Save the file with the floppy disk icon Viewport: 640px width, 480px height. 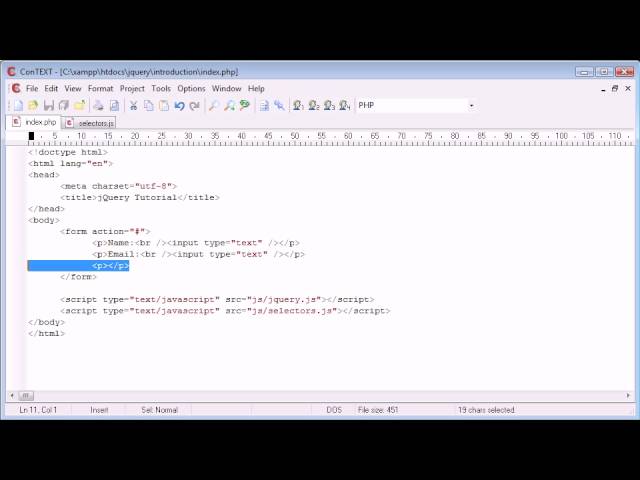[49, 106]
